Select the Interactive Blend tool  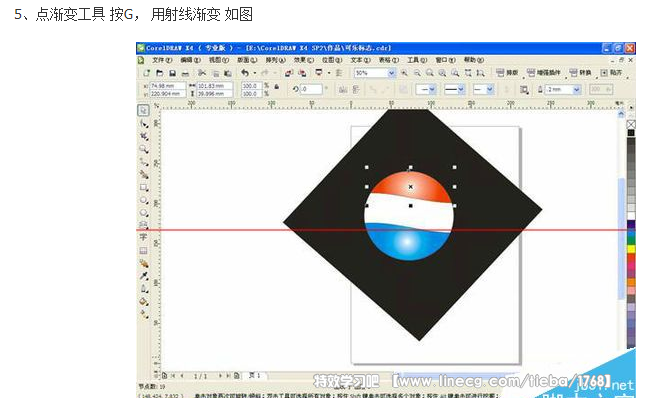click(x=143, y=263)
